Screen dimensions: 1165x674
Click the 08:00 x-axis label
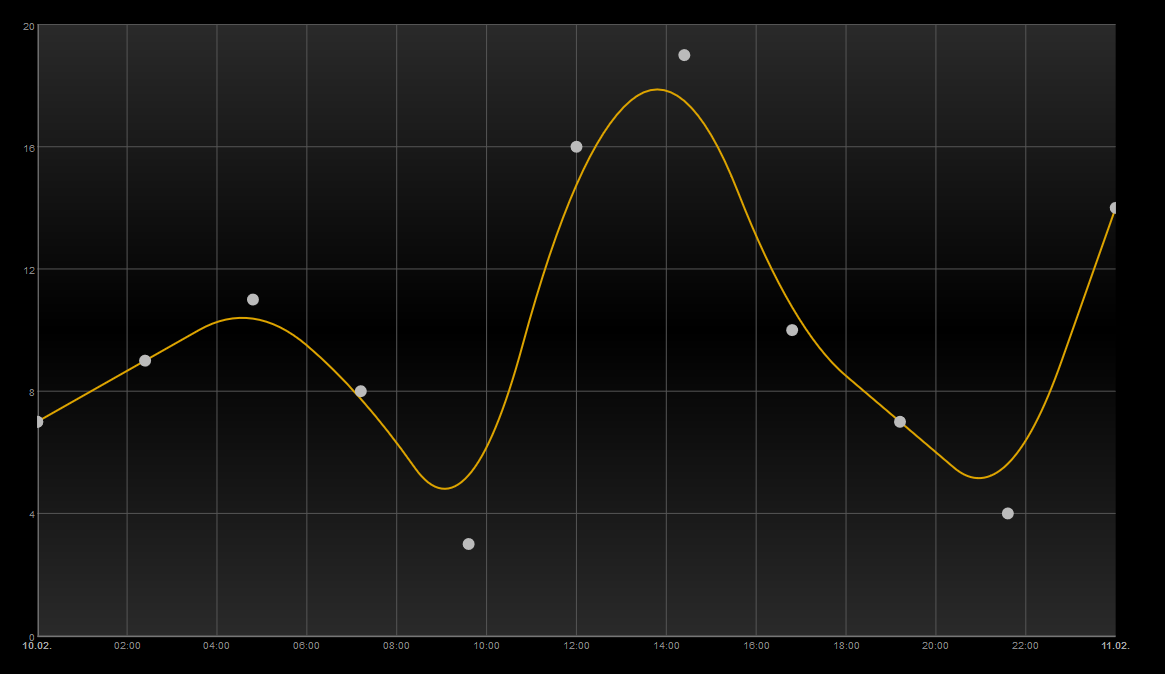396,646
